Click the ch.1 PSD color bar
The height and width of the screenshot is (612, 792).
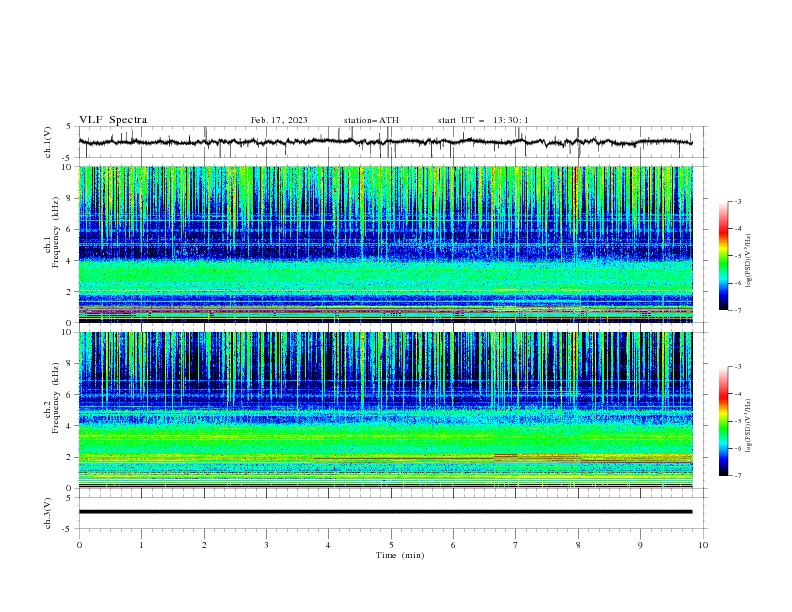click(x=724, y=256)
